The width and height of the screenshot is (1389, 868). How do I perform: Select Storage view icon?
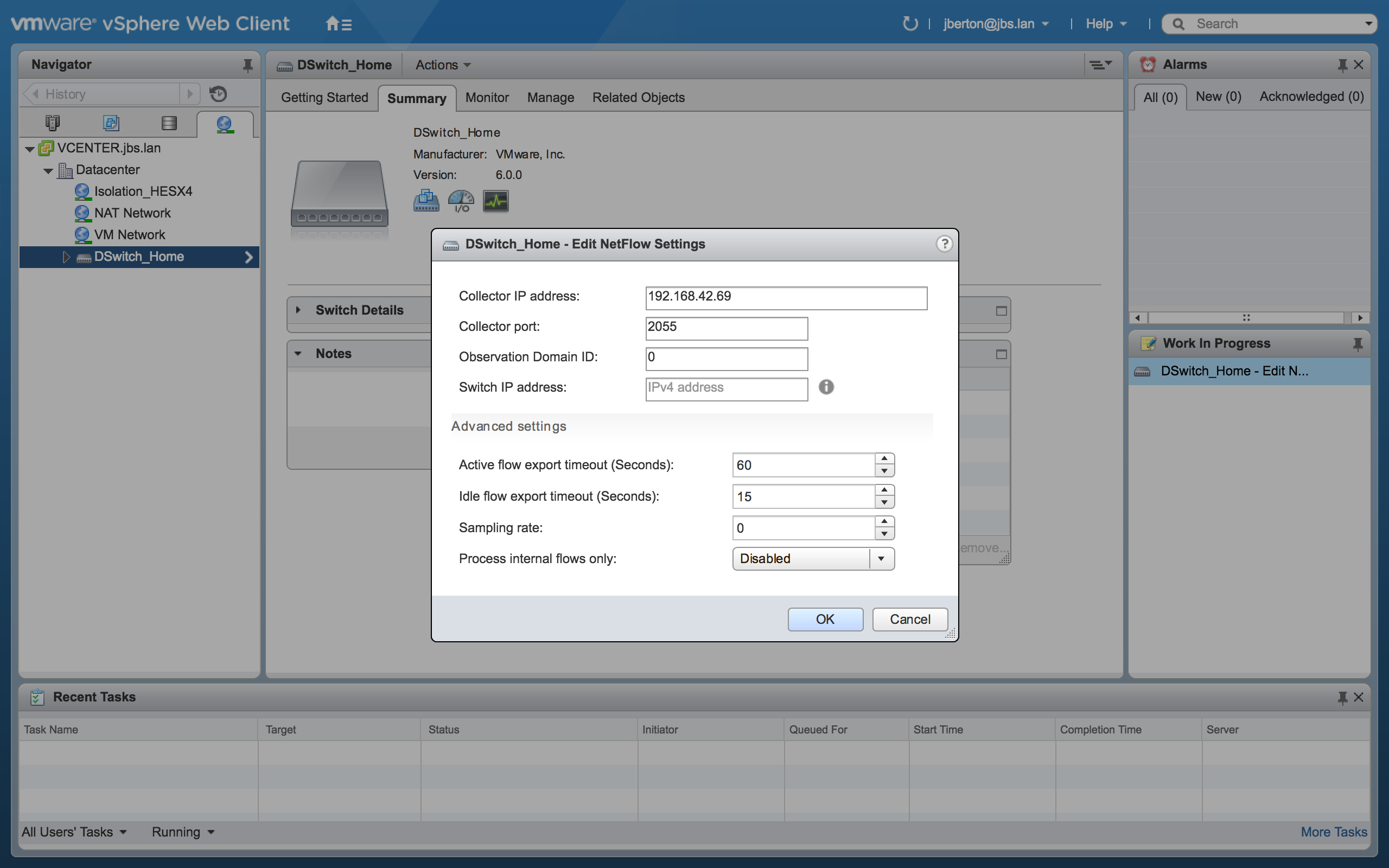click(x=169, y=123)
